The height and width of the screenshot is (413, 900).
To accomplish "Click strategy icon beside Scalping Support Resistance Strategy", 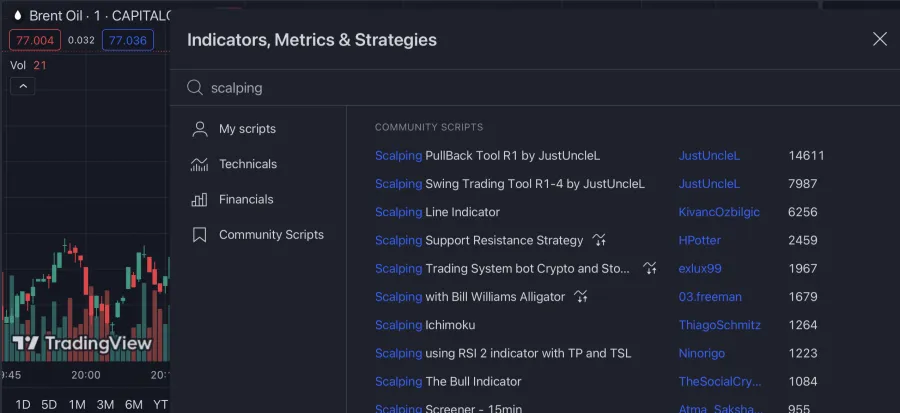I will pyautogui.click(x=599, y=240).
